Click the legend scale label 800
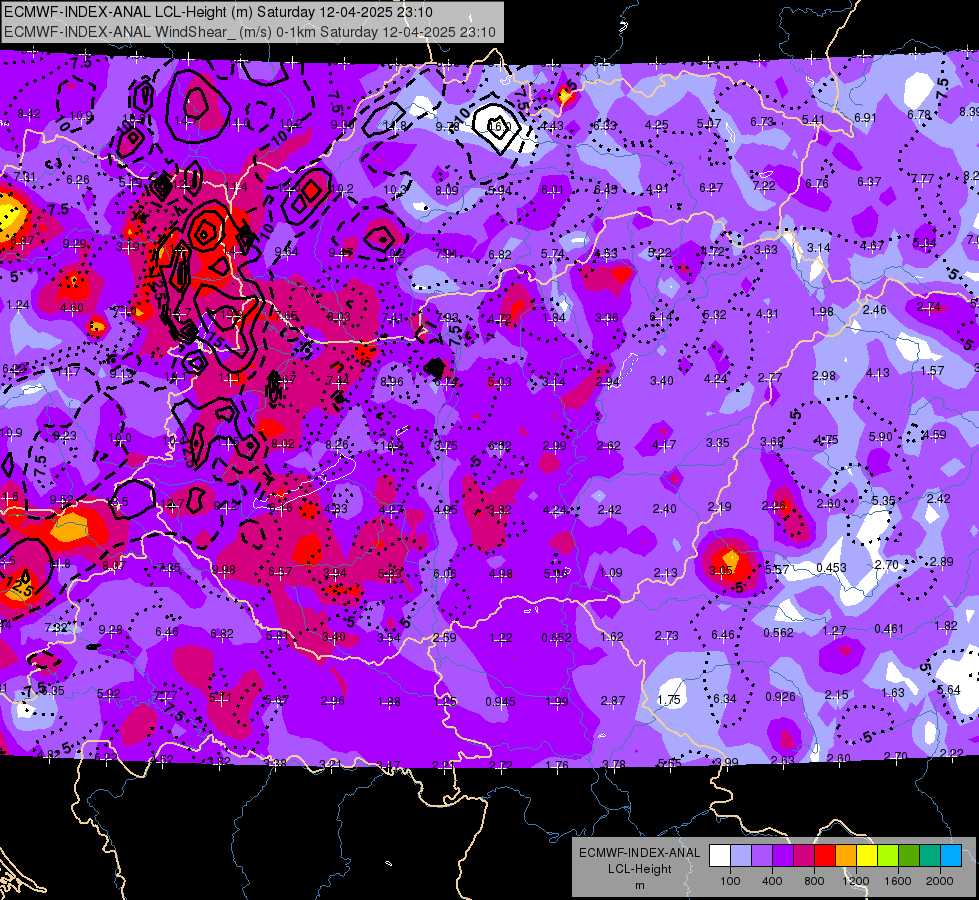The height and width of the screenshot is (900, 979). [814, 881]
